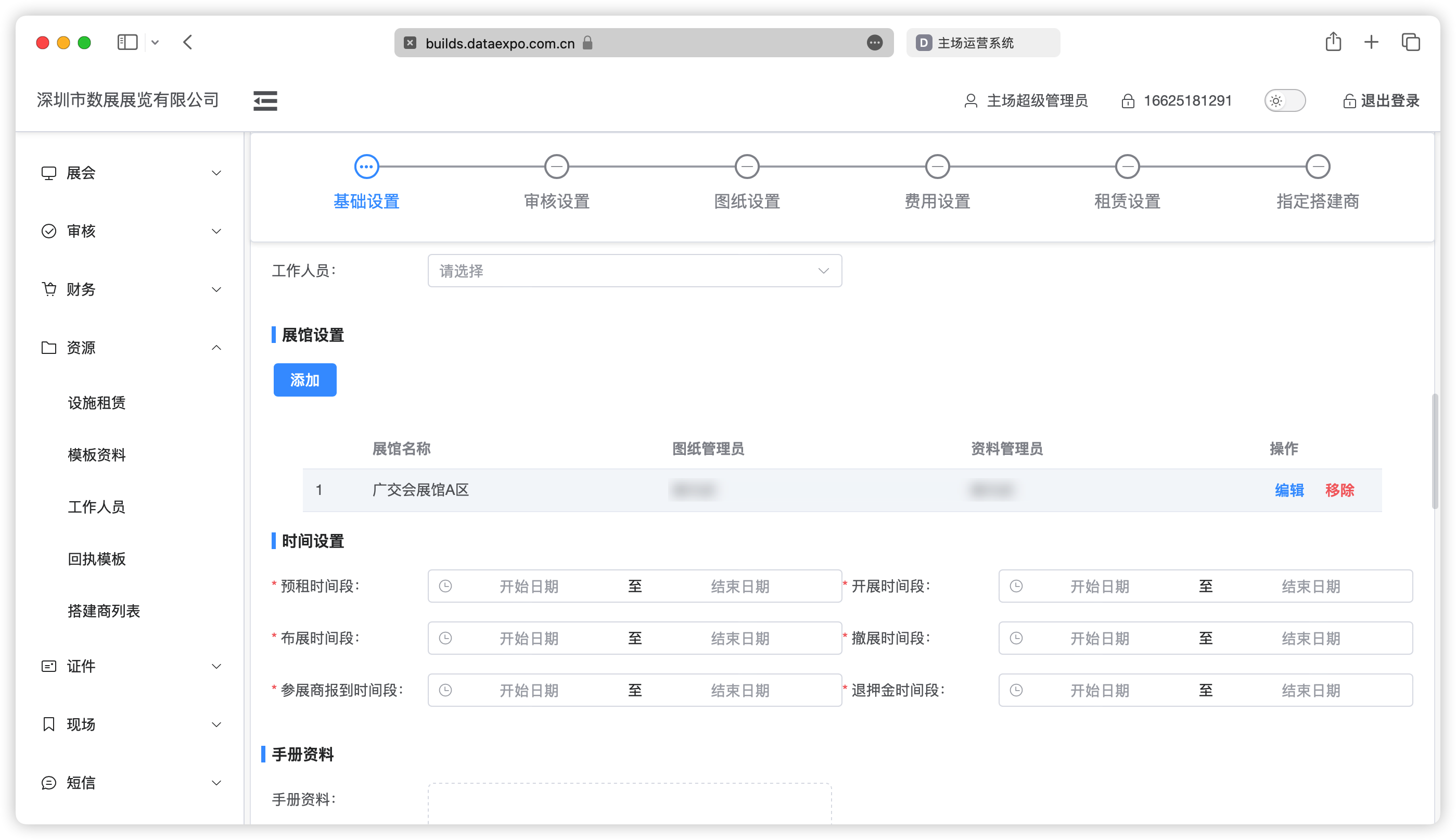1456x840 pixels.
Task: Open 搭建商列表 in the sidebar
Action: click(104, 610)
